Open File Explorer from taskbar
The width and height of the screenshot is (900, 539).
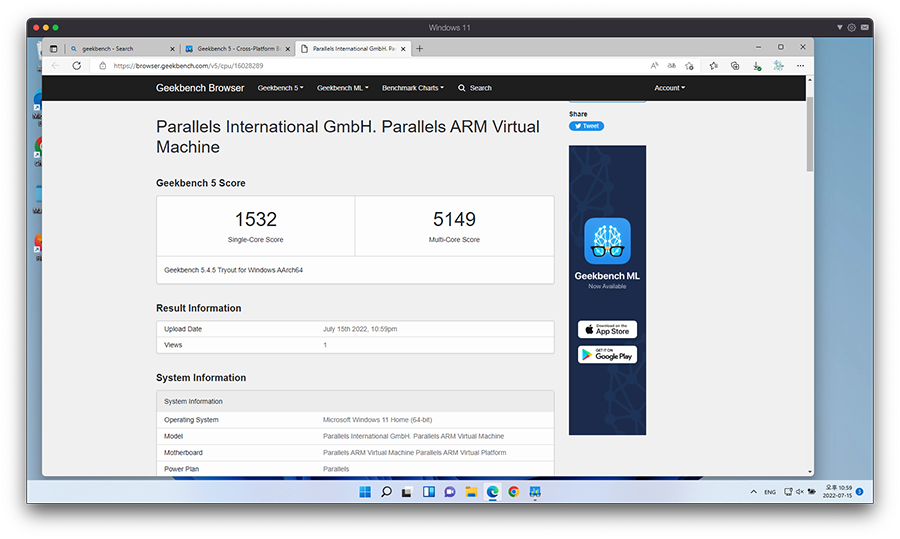tap(471, 492)
